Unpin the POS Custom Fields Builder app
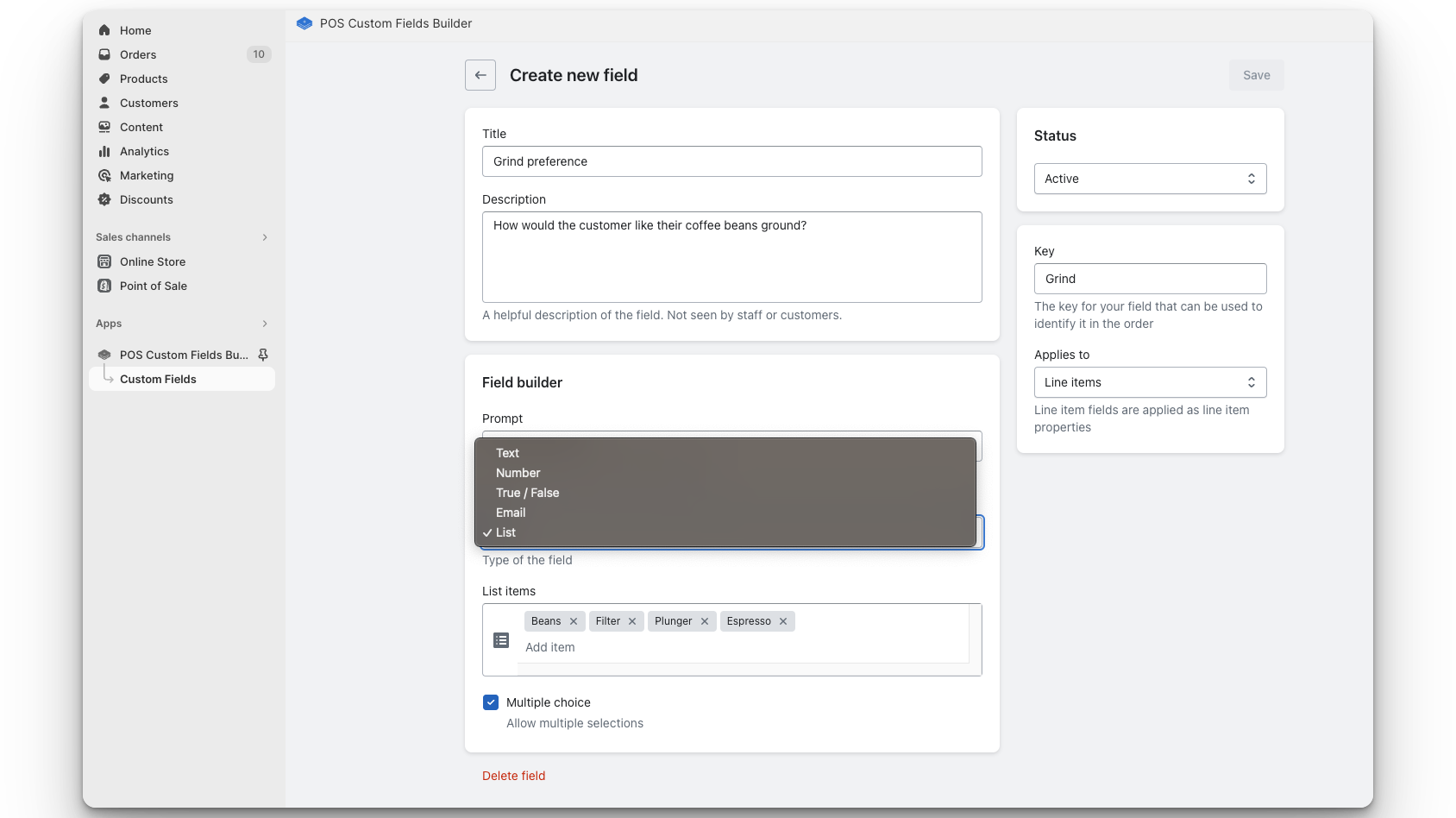 click(265, 355)
